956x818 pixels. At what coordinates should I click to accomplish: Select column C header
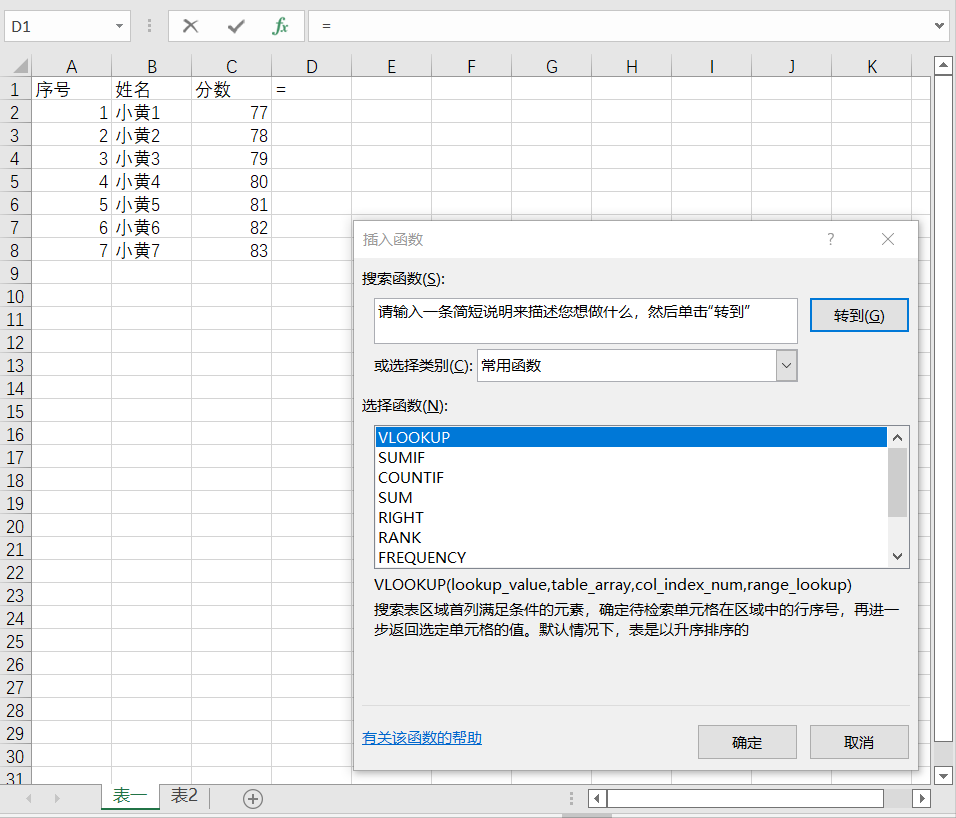232,66
